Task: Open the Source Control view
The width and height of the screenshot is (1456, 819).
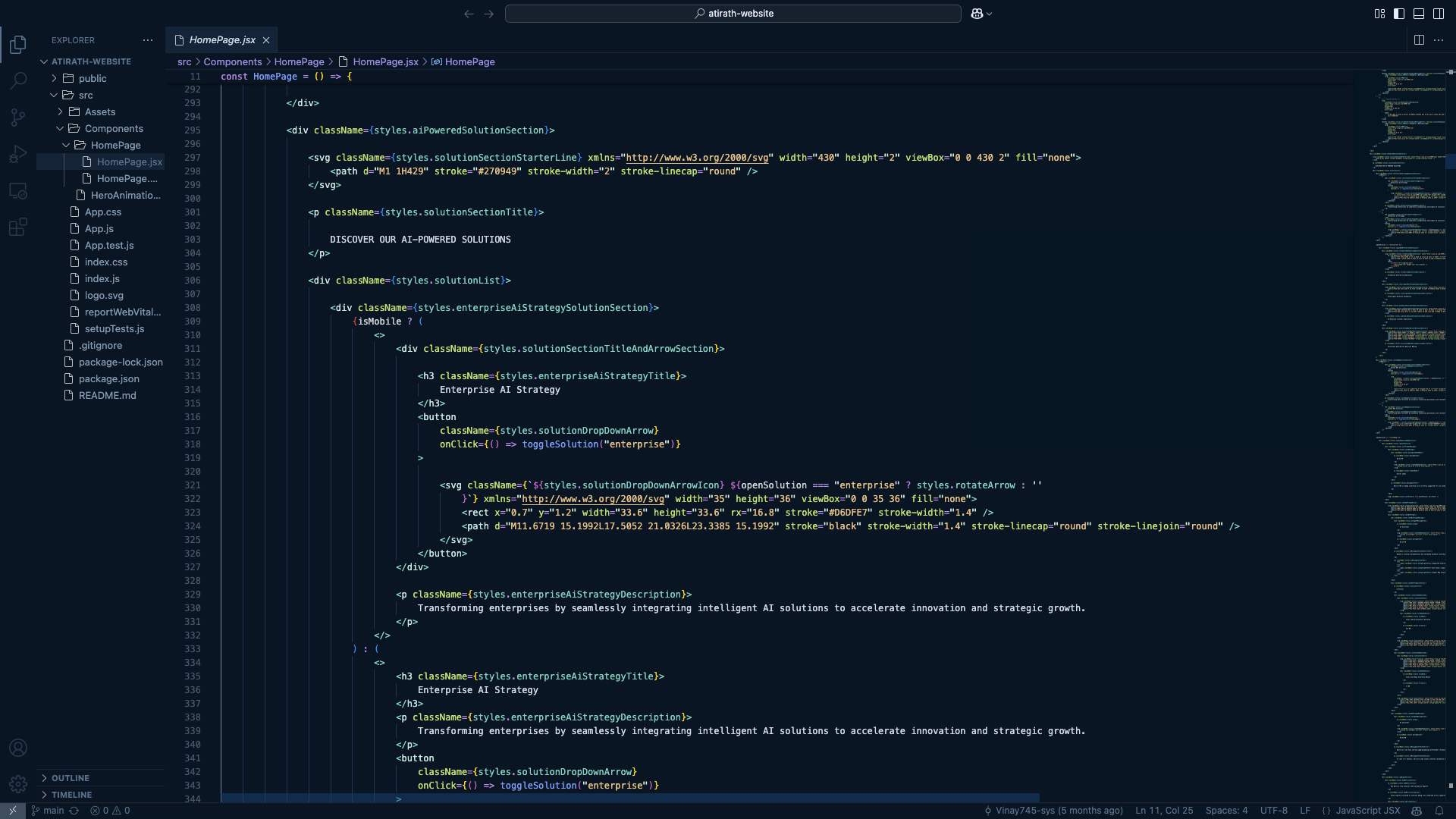Action: 18,117
